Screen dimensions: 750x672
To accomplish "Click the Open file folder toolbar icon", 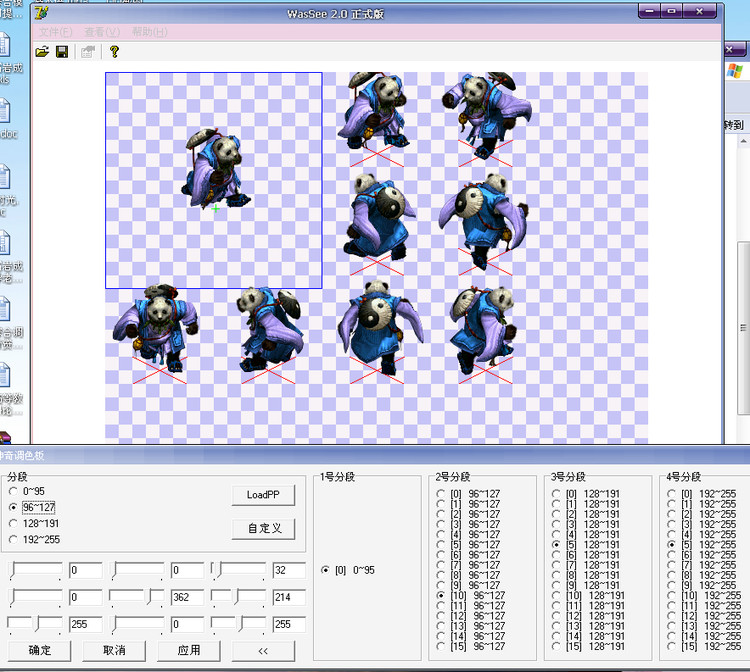I will point(42,51).
